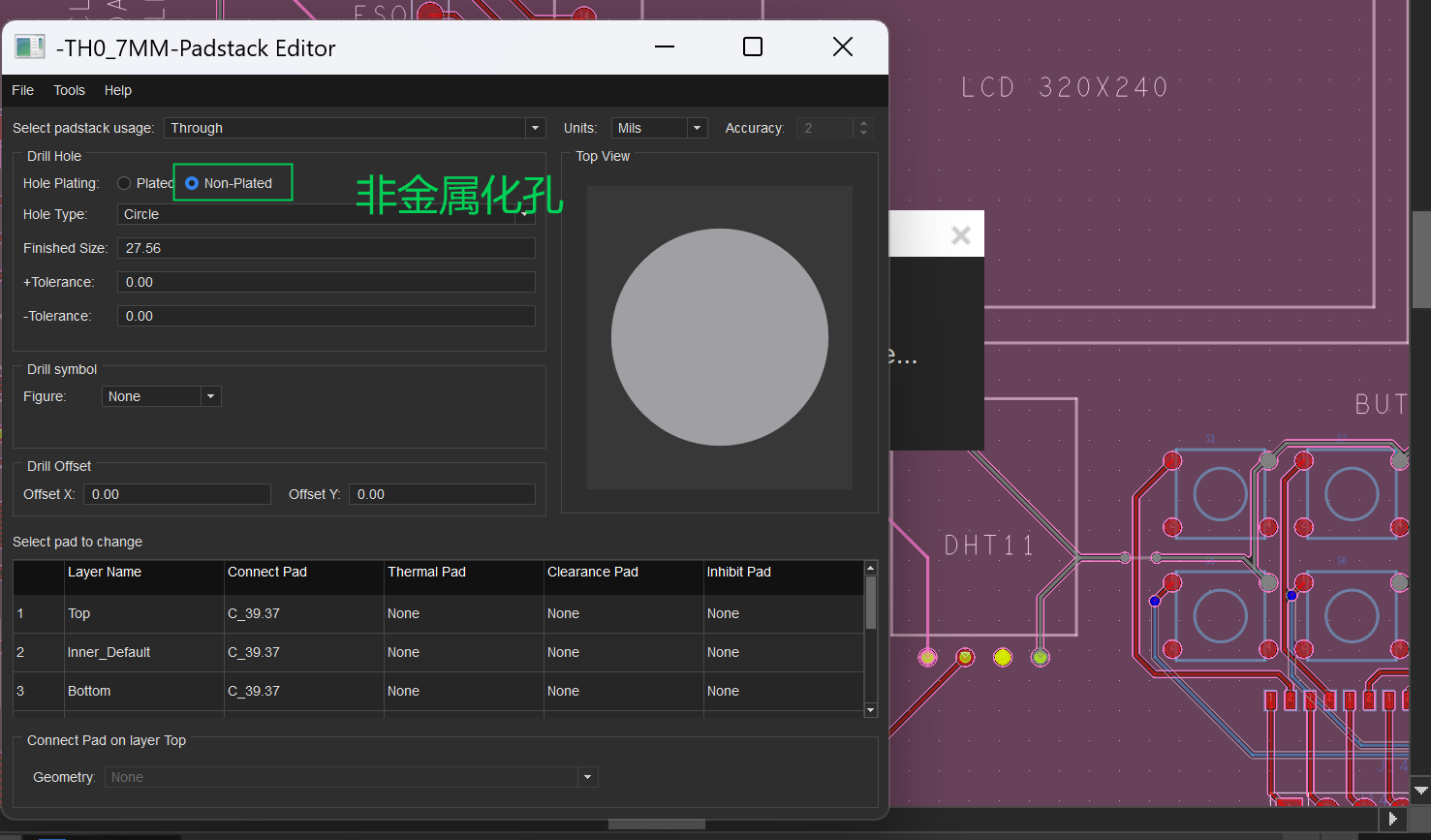Select the Top layer Connect Pad cell
The width and height of the screenshot is (1431, 840).
pyautogui.click(x=302, y=613)
